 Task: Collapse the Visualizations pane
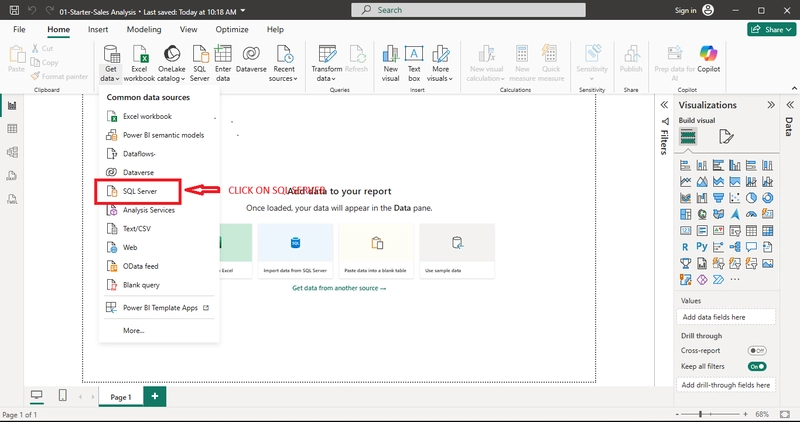click(x=770, y=105)
